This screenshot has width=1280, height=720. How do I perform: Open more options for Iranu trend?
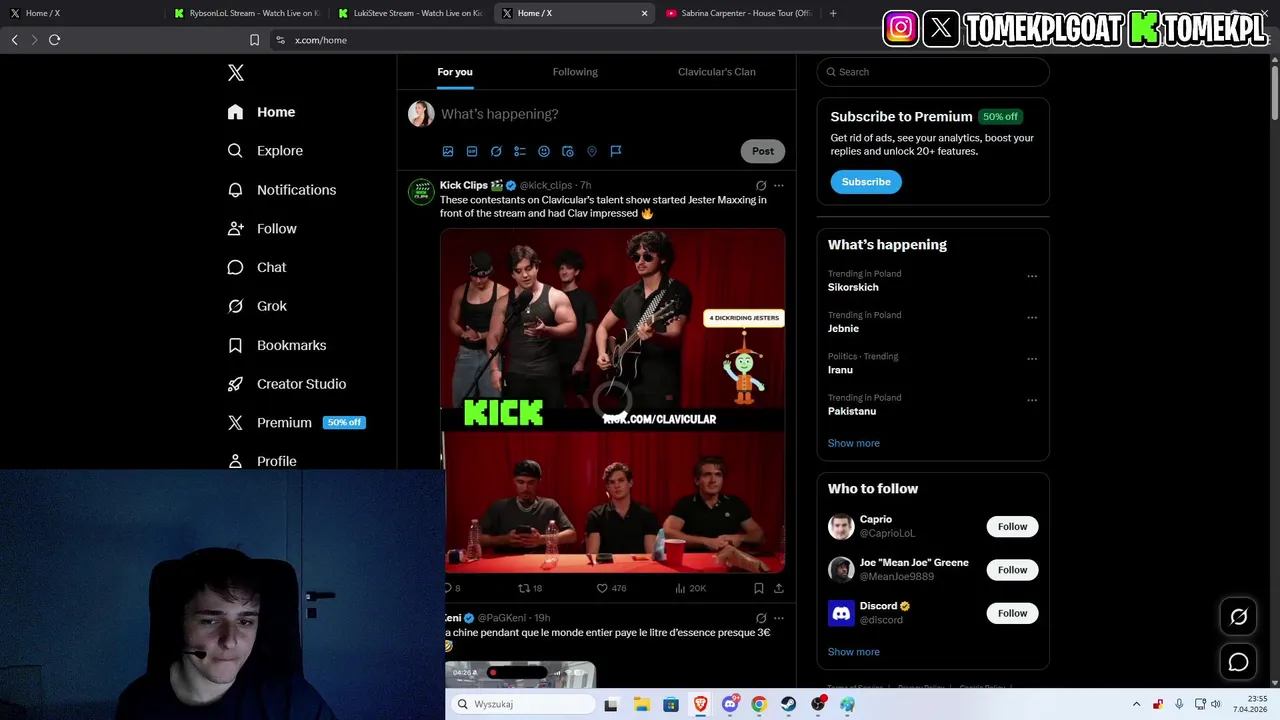point(1032,359)
